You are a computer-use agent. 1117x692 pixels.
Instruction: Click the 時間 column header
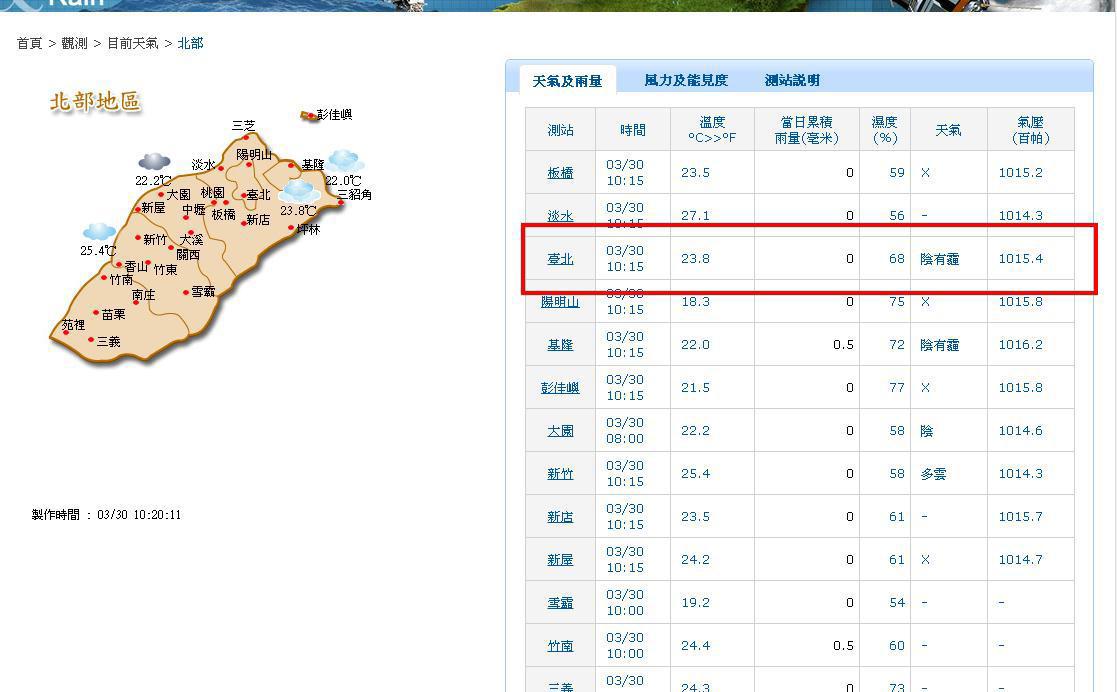point(633,130)
